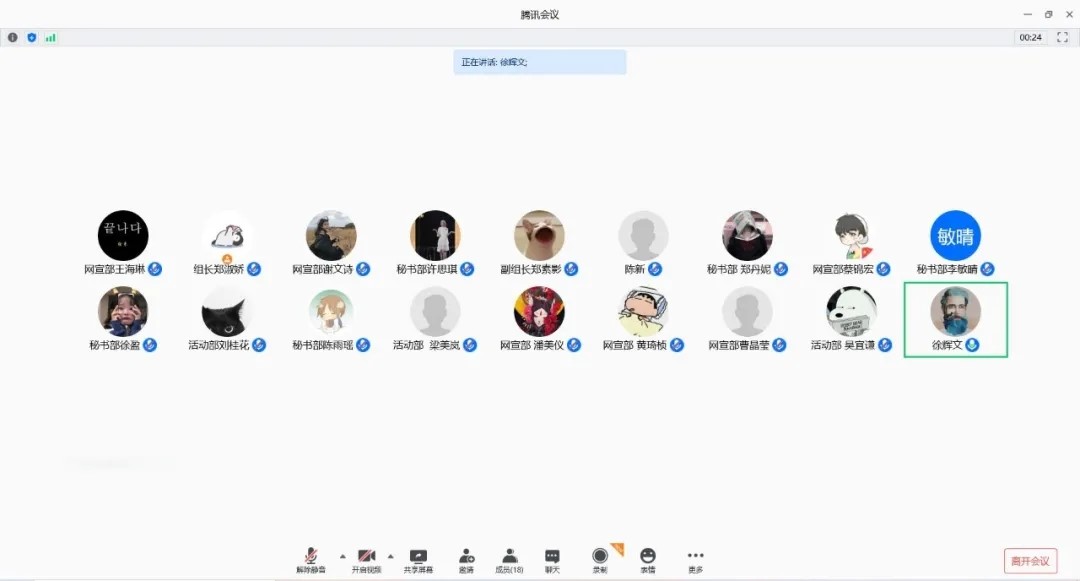This screenshot has width=1080, height=581.
Task: Expand video options arrow beside camera
Action: [x=390, y=555]
